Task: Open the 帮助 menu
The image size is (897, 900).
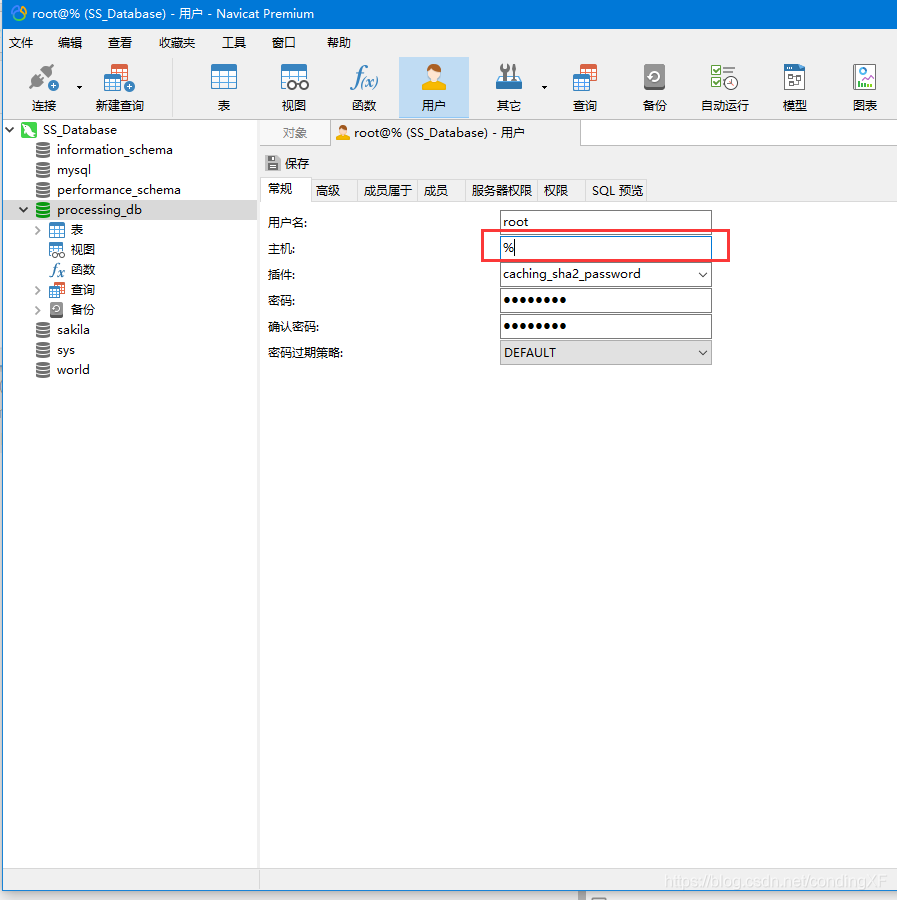Action: (339, 42)
